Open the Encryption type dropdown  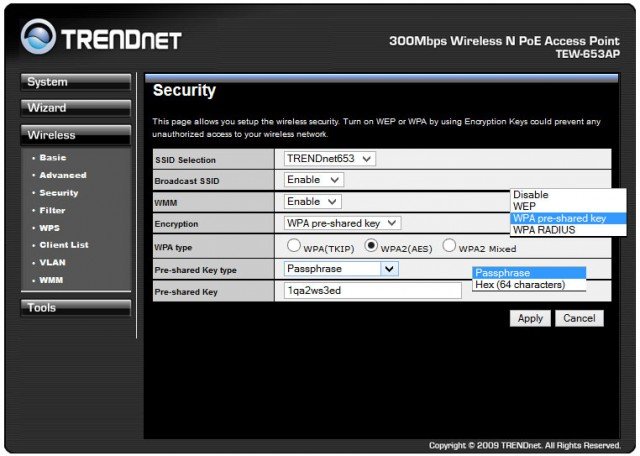coord(342,223)
